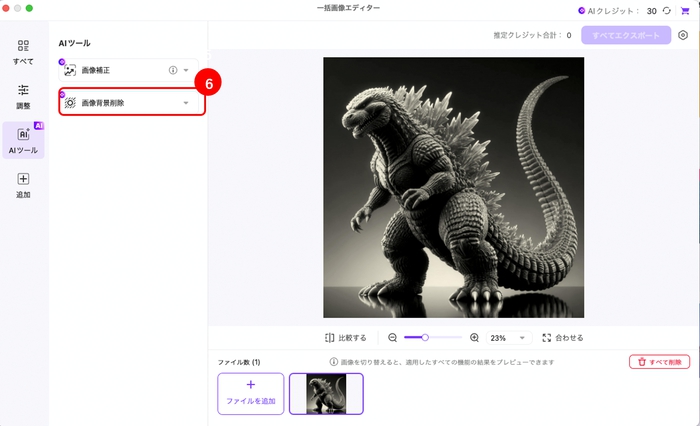Zoom in with magnifier plus icon
This screenshot has width=700, height=426.
coord(475,338)
